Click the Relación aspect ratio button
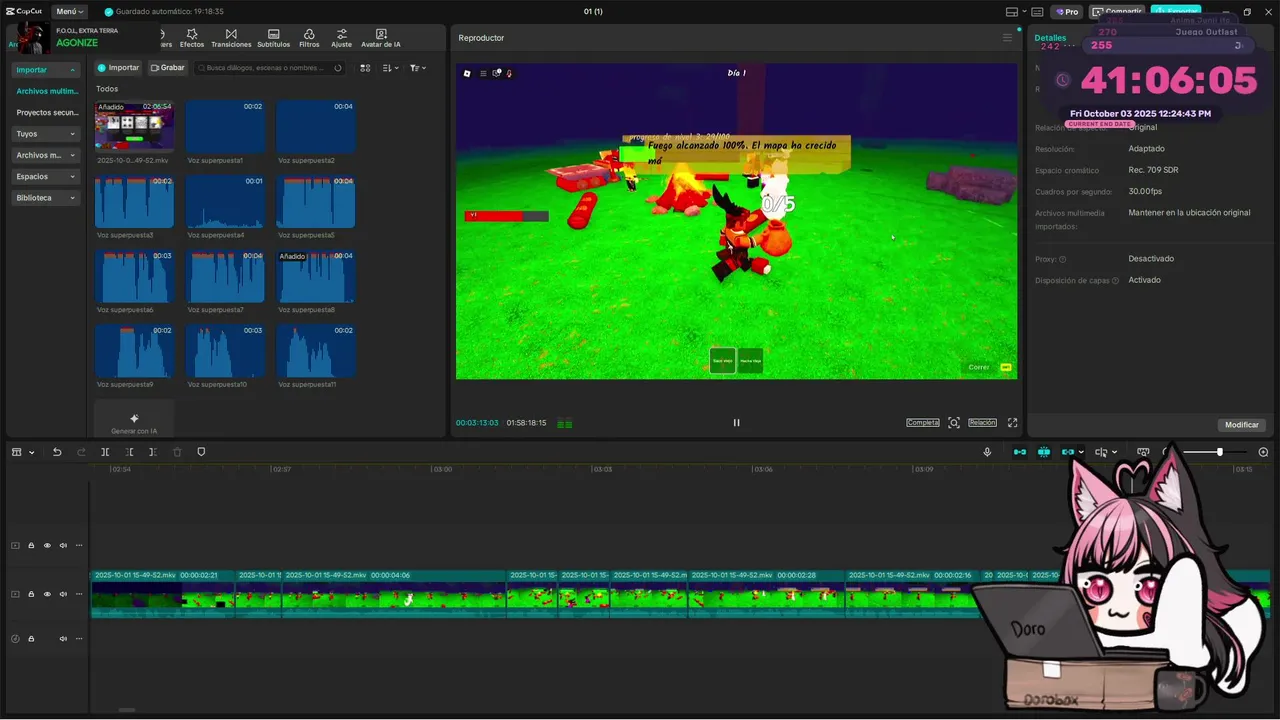Screen dimensions: 1280x720 (982, 423)
